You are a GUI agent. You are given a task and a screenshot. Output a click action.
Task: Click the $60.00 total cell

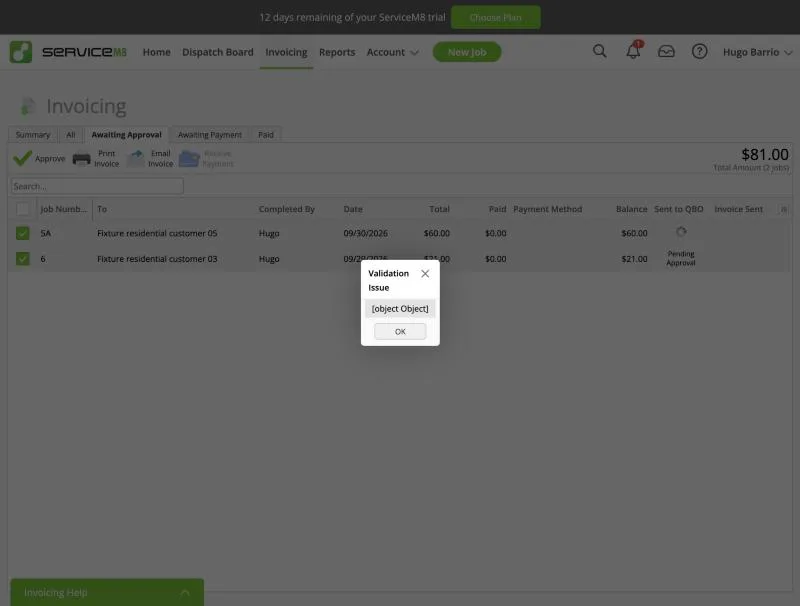click(437, 233)
